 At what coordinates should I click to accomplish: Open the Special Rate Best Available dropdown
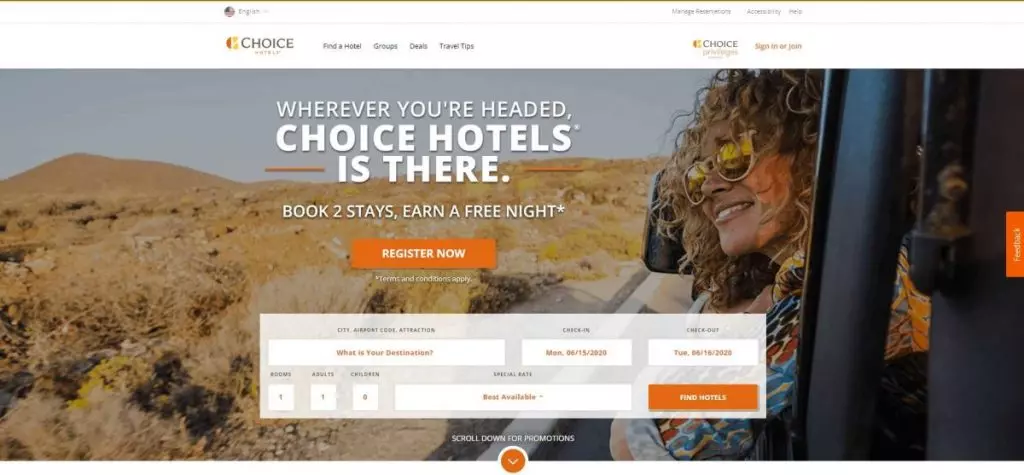[513, 397]
